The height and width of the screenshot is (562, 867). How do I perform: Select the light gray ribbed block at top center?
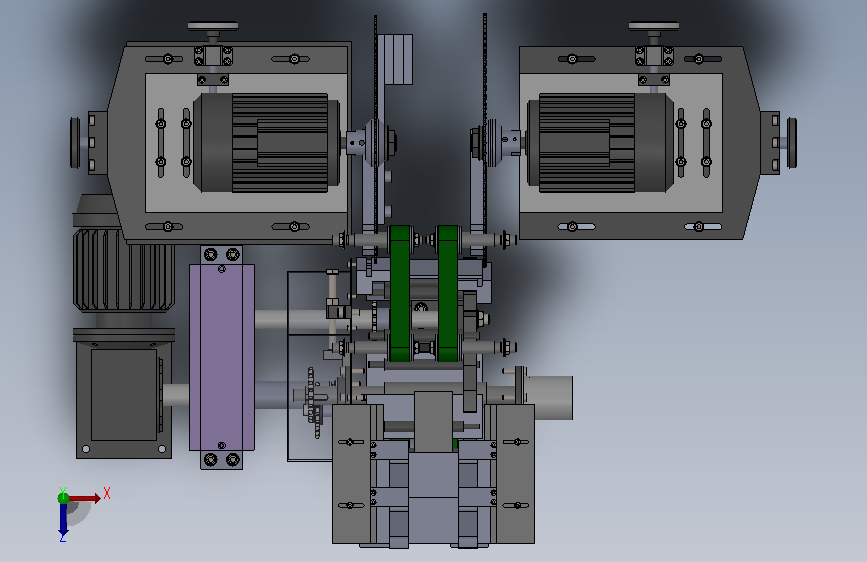pos(395,59)
